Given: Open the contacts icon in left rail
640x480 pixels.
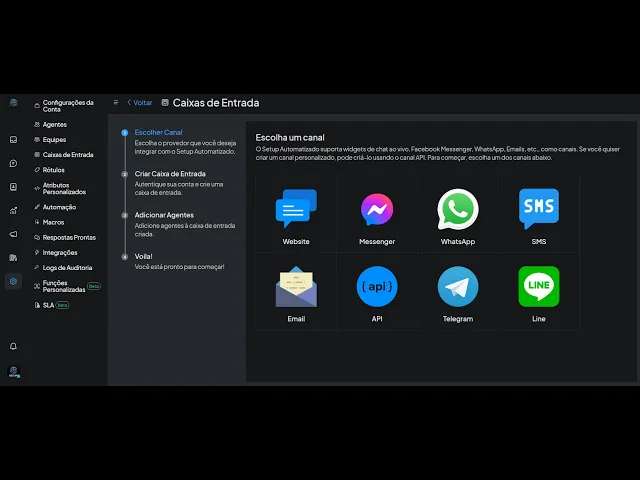Looking at the screenshot, I should coord(13,187).
